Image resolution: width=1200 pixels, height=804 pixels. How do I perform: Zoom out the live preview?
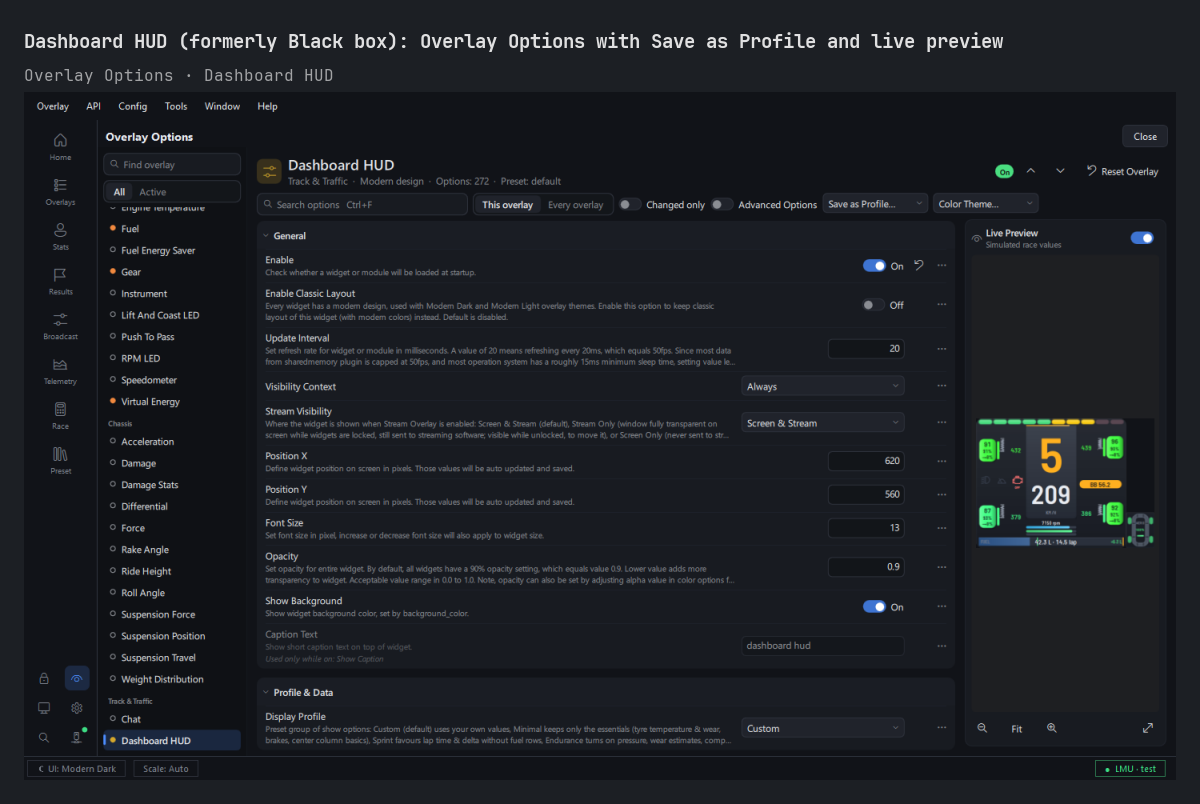[x=982, y=728]
